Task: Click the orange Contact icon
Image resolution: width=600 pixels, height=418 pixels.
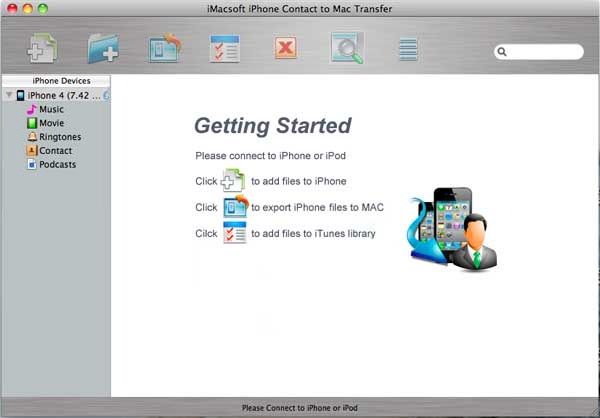Action: pos(32,150)
